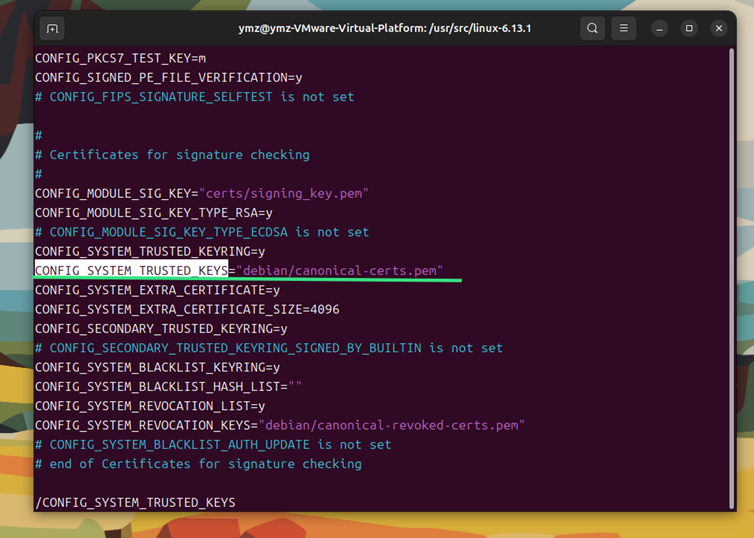
Task: Click the "end of Certificates" comment line
Action: (x=198, y=464)
